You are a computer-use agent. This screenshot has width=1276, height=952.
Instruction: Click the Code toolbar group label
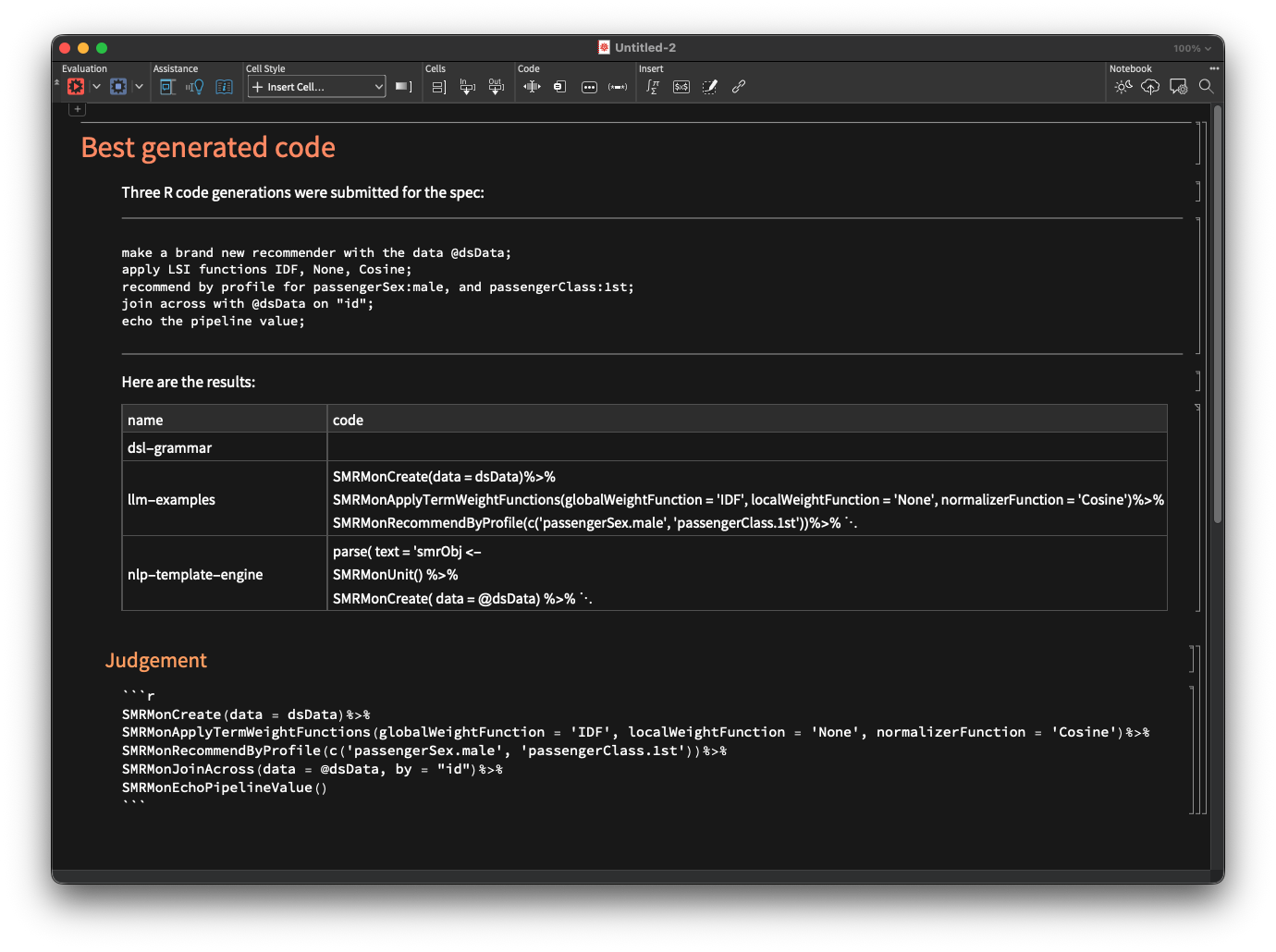pyautogui.click(x=529, y=68)
